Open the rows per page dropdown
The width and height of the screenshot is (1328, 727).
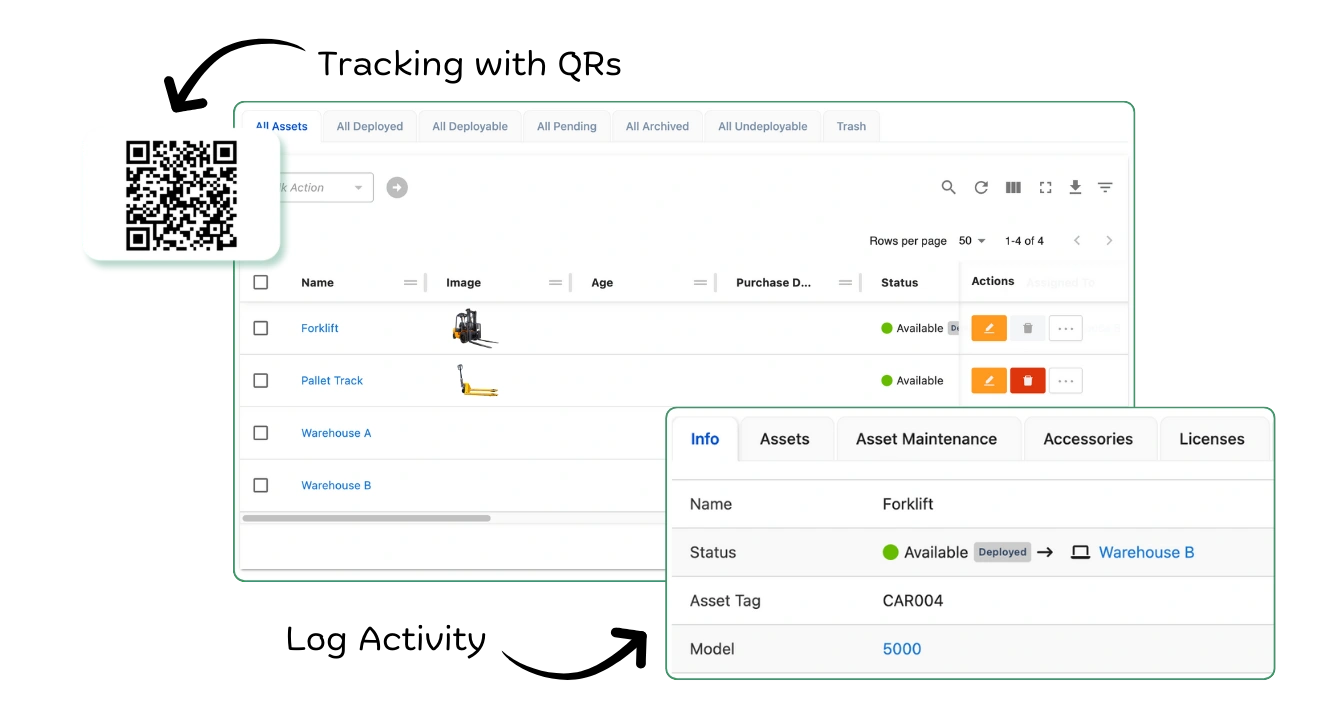pos(971,241)
